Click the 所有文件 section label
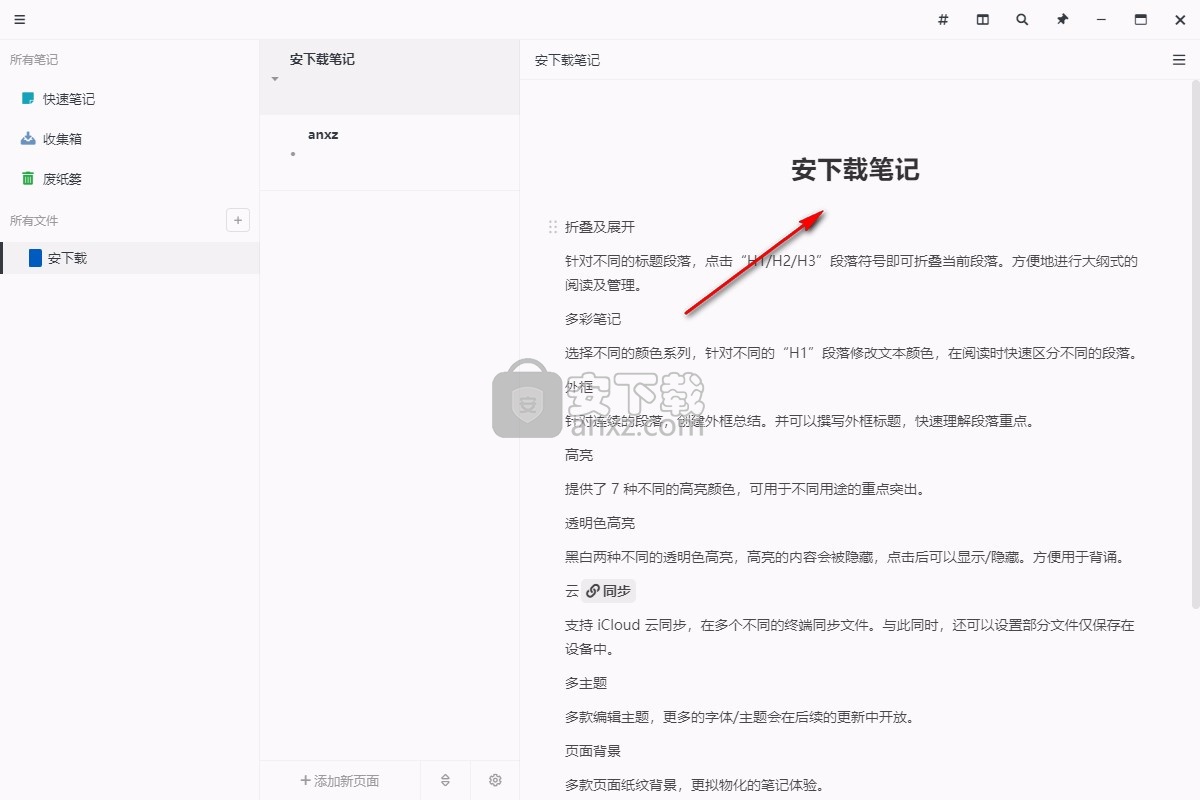This screenshot has height=800, width=1200. (34, 220)
